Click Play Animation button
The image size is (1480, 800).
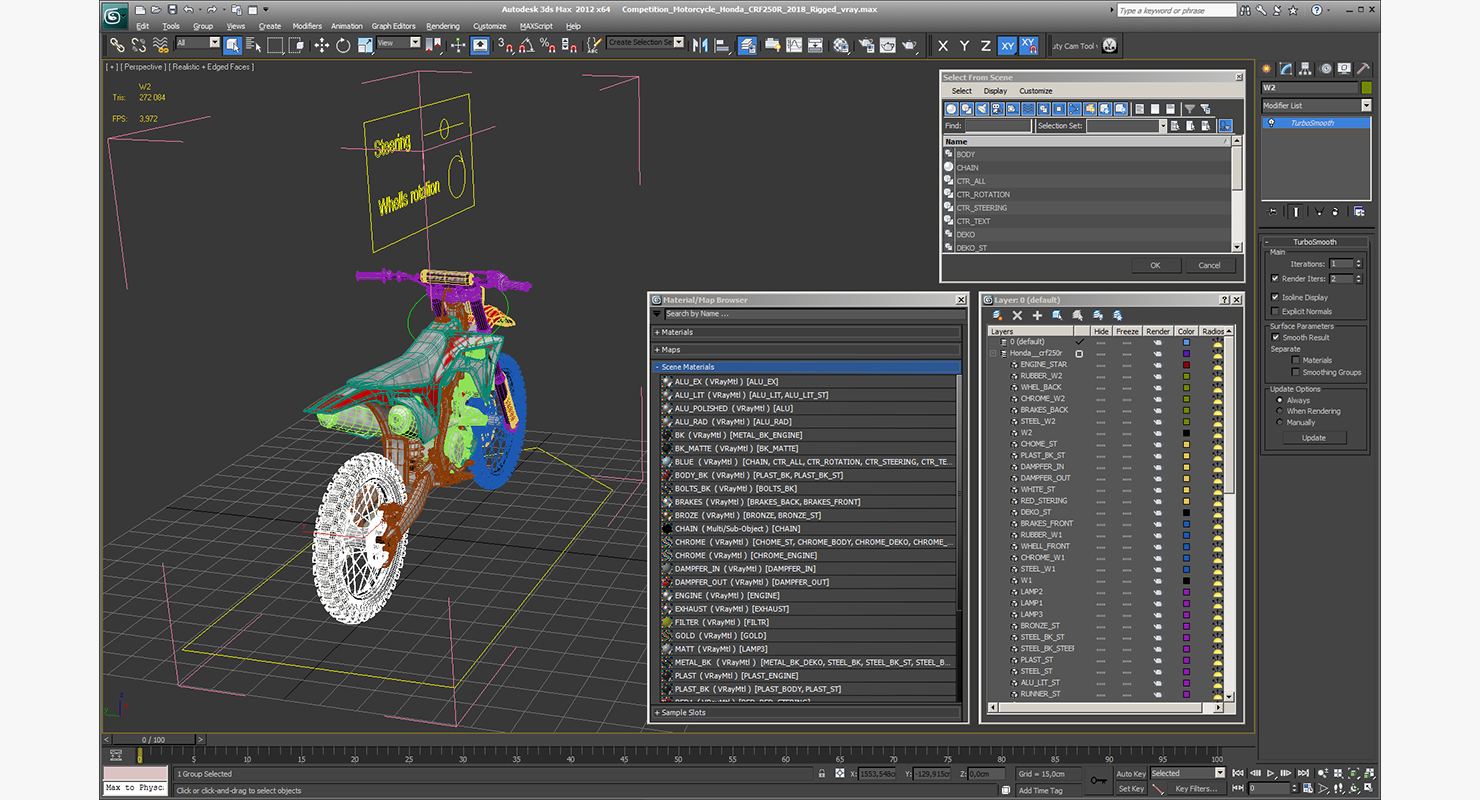pyautogui.click(x=1271, y=773)
